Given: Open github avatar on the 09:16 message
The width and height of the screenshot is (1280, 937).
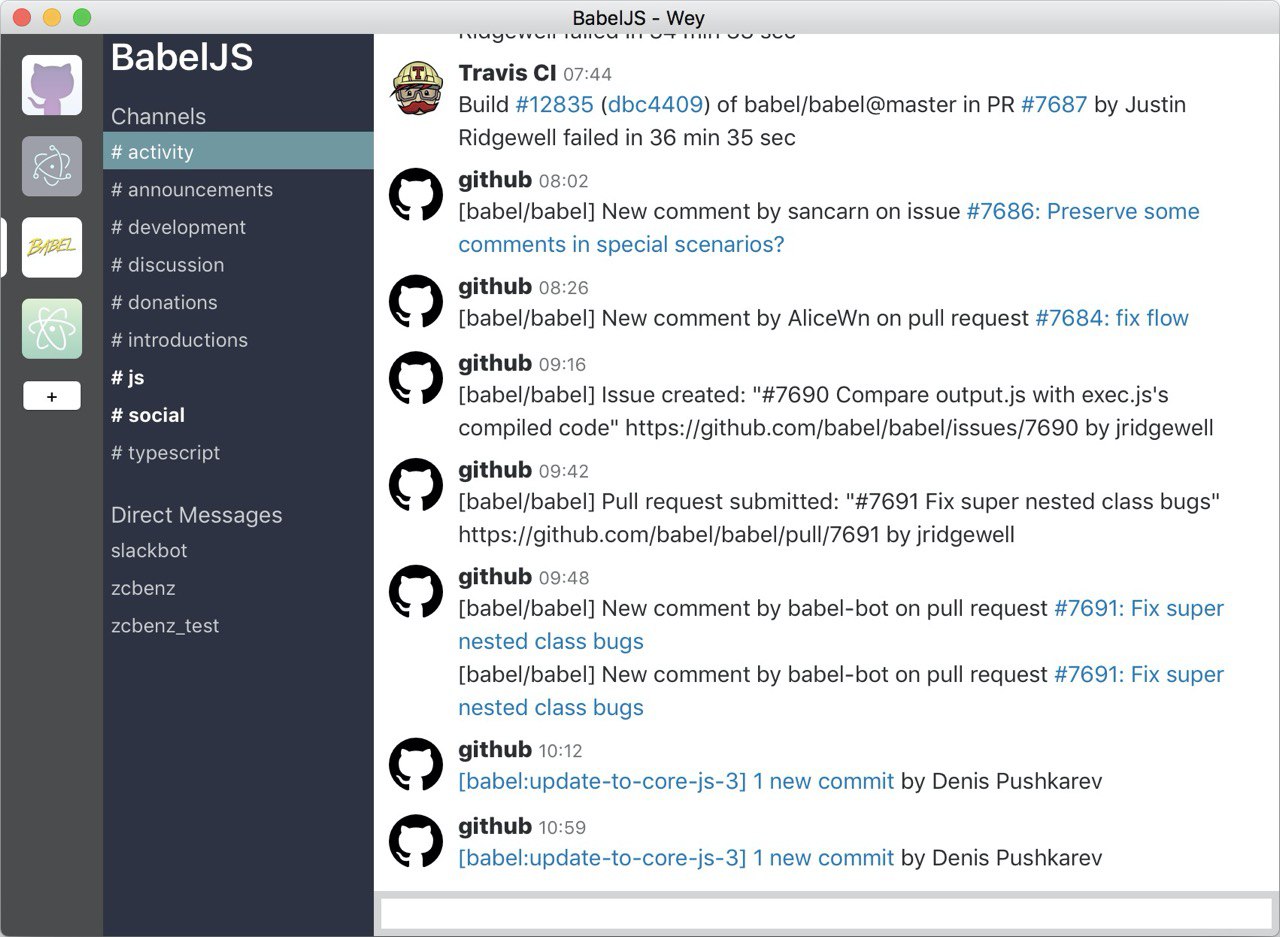Looking at the screenshot, I should [x=416, y=378].
